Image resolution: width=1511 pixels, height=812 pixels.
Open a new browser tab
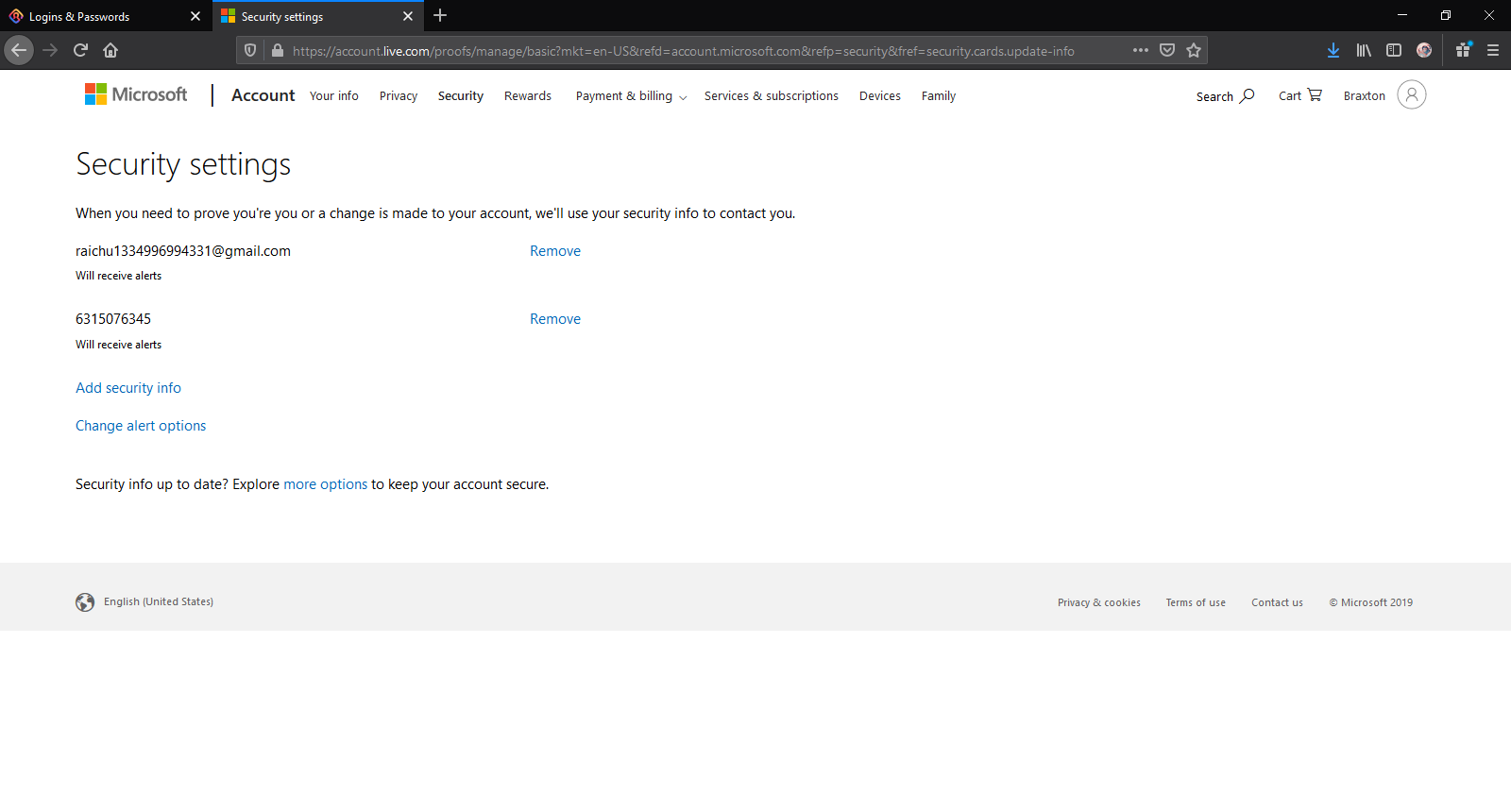click(440, 15)
